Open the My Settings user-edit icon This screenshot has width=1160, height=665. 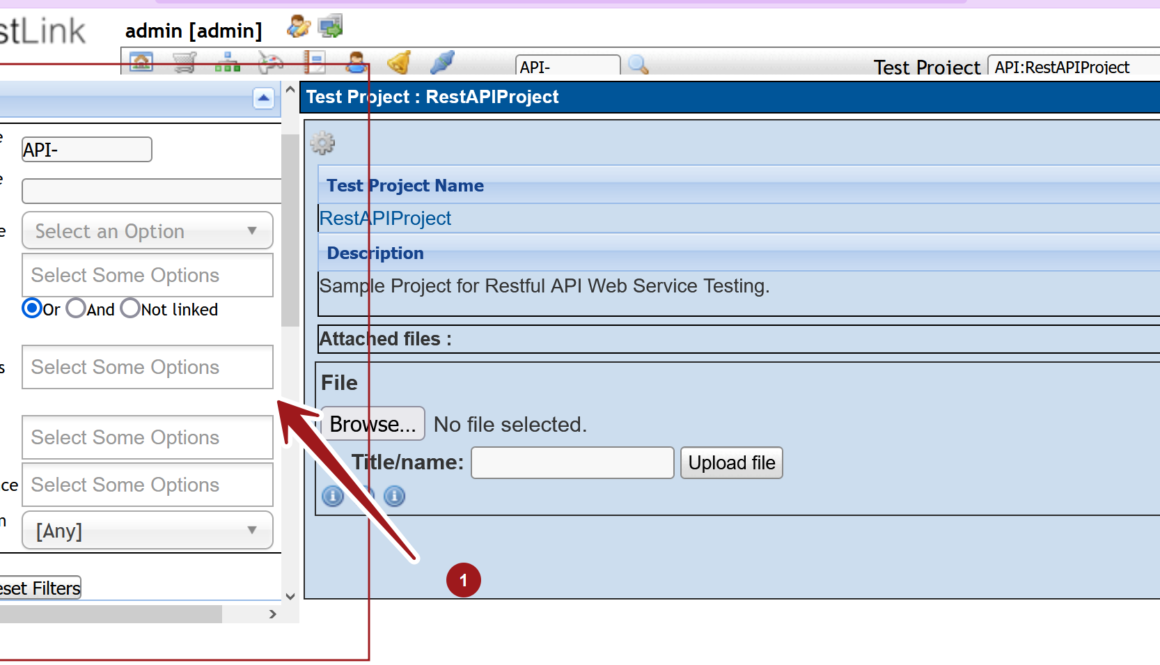pyautogui.click(x=298, y=27)
